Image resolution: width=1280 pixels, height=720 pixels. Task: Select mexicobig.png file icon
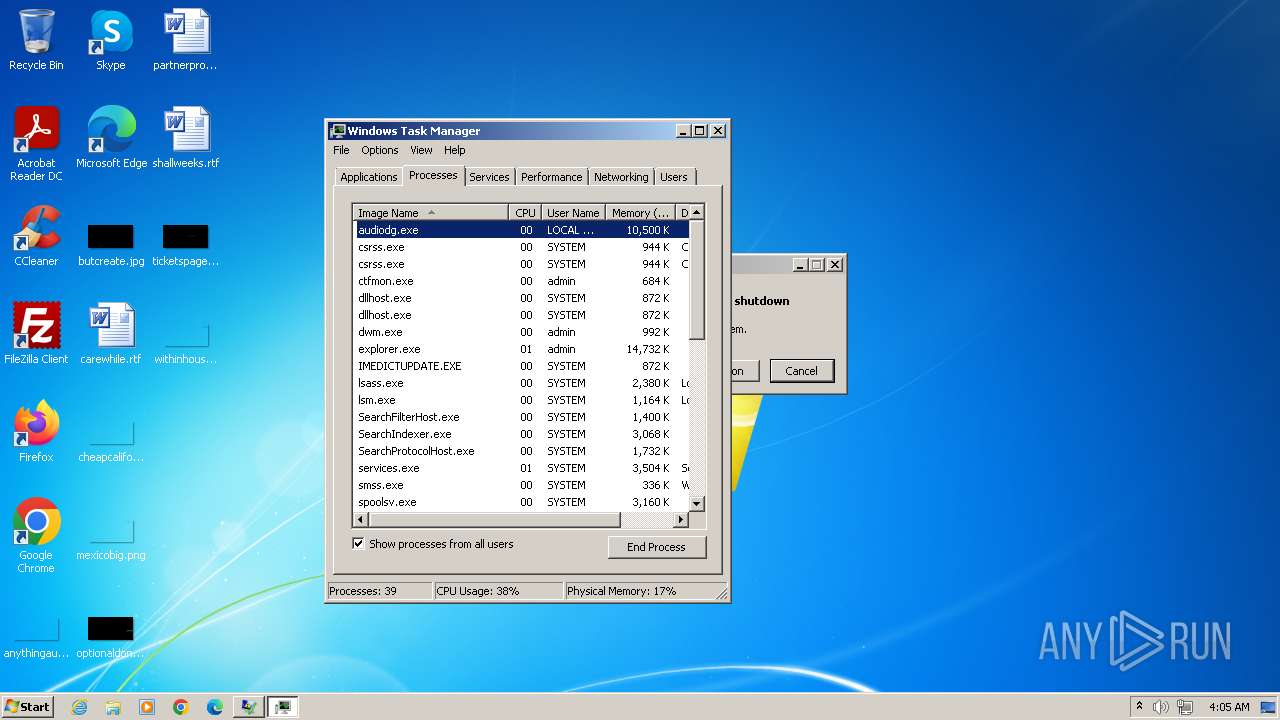(111, 539)
